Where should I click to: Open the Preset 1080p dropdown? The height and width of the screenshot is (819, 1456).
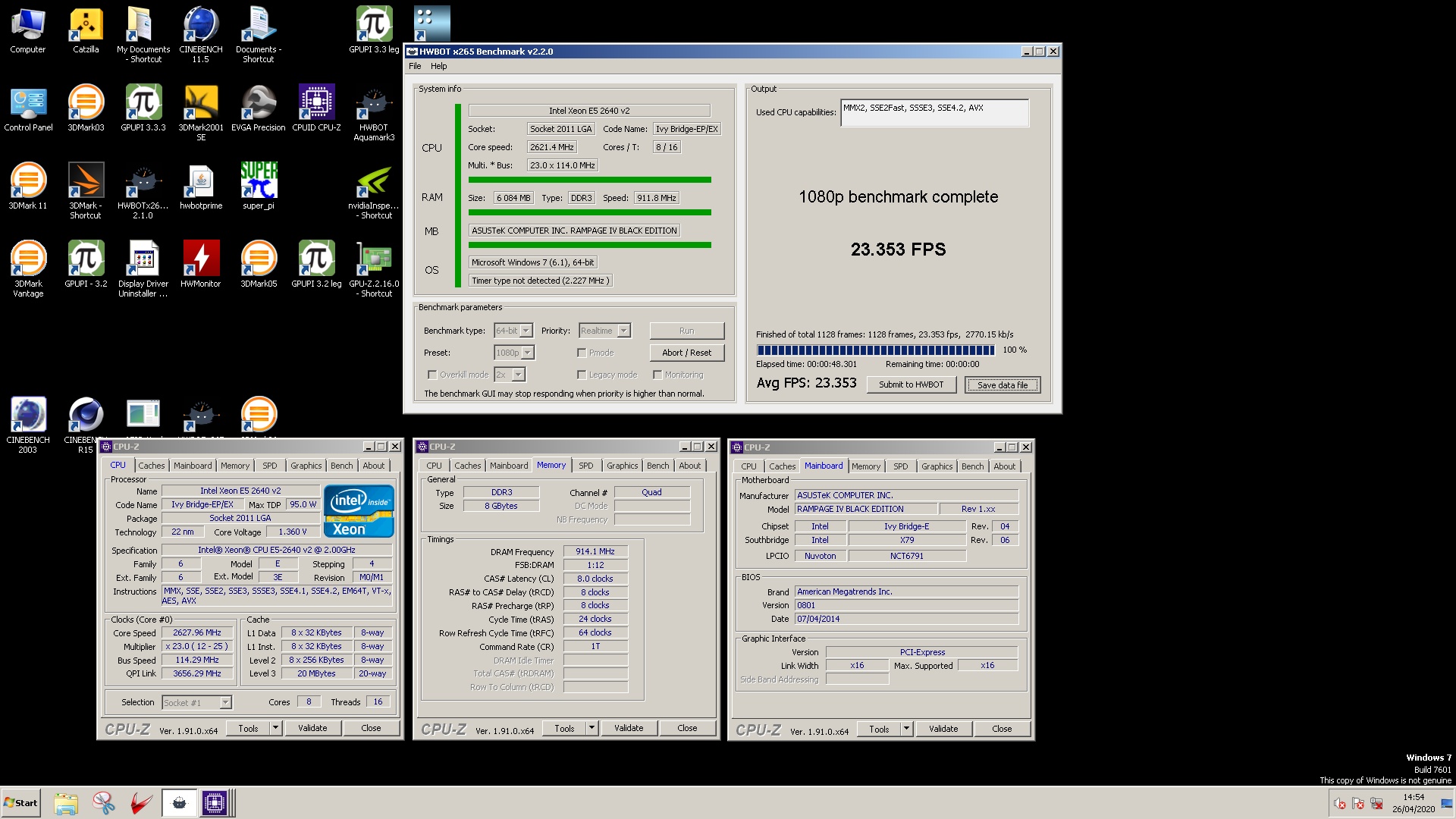point(514,353)
